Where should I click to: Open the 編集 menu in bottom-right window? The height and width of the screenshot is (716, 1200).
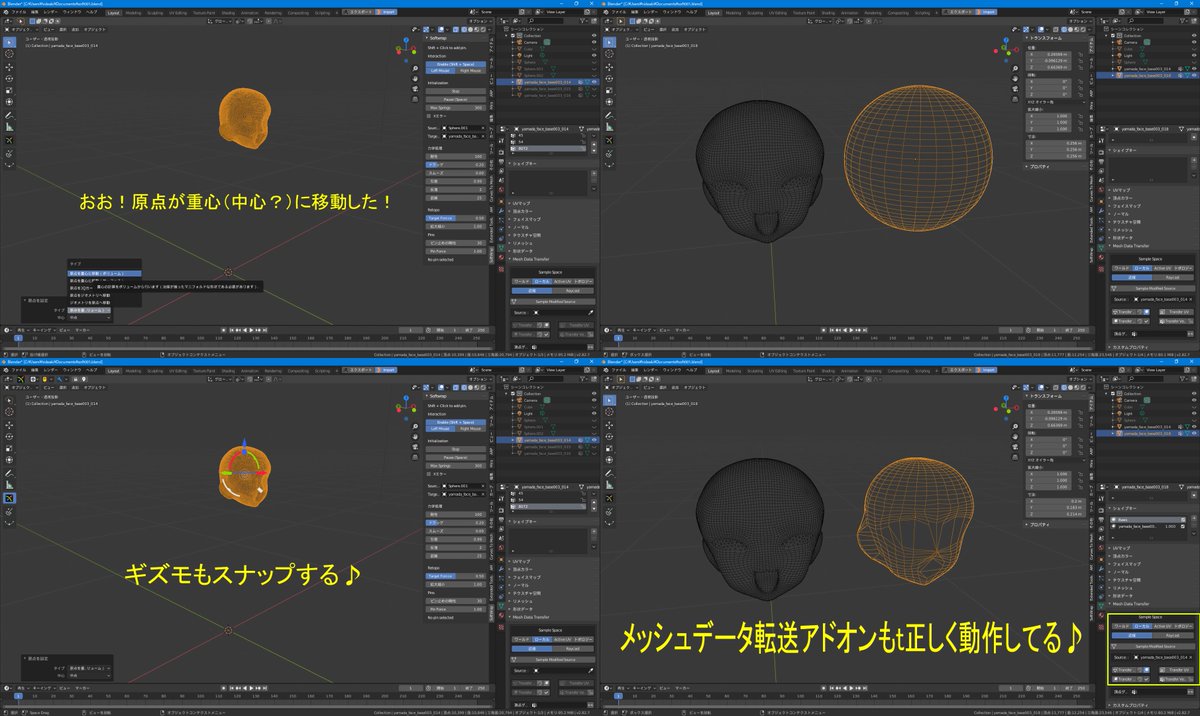tap(635, 370)
